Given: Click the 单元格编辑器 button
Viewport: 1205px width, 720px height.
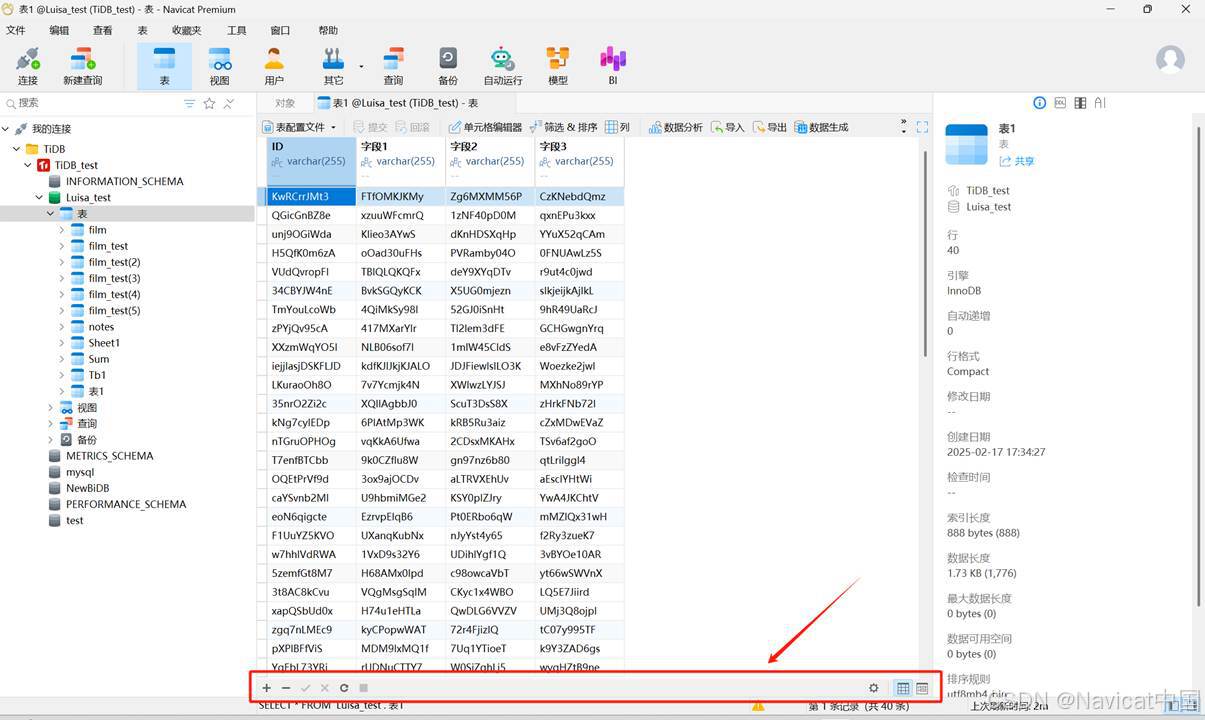Looking at the screenshot, I should click(485, 127).
